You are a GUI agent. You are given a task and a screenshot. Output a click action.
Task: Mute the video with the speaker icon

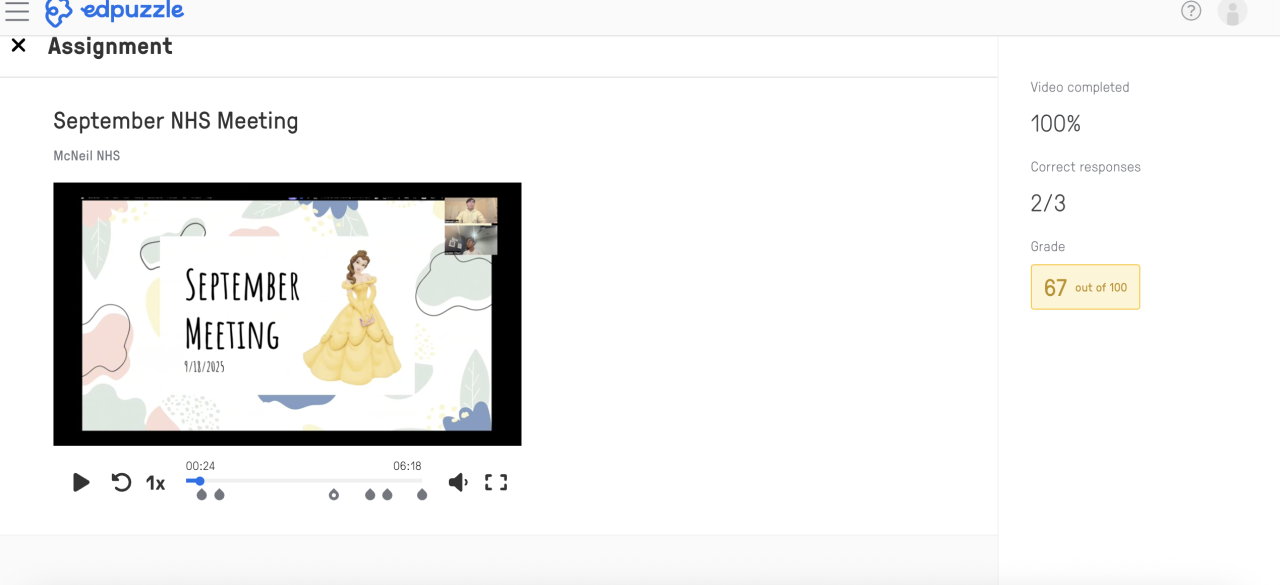458,482
